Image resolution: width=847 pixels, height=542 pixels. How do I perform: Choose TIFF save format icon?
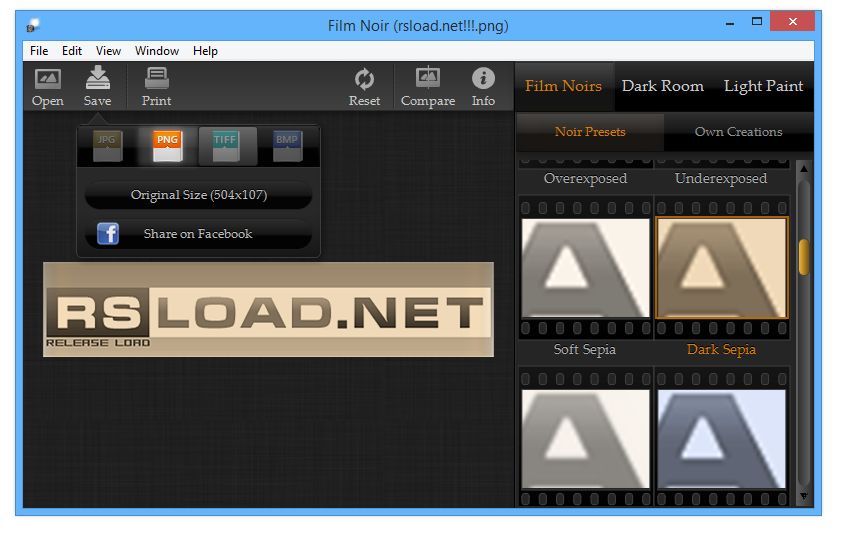(226, 146)
